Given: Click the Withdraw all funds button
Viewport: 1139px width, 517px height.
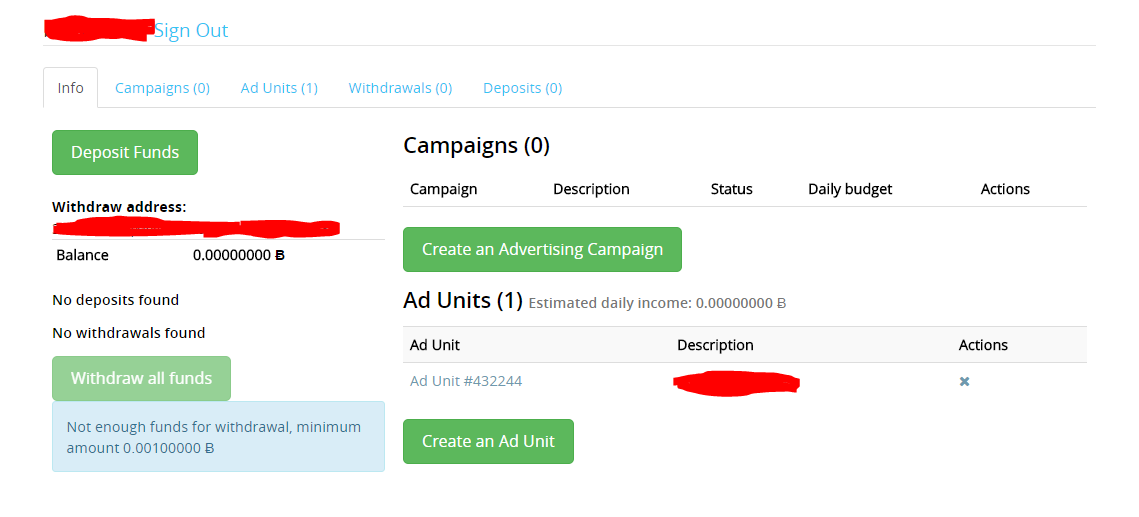Looking at the screenshot, I should (141, 378).
